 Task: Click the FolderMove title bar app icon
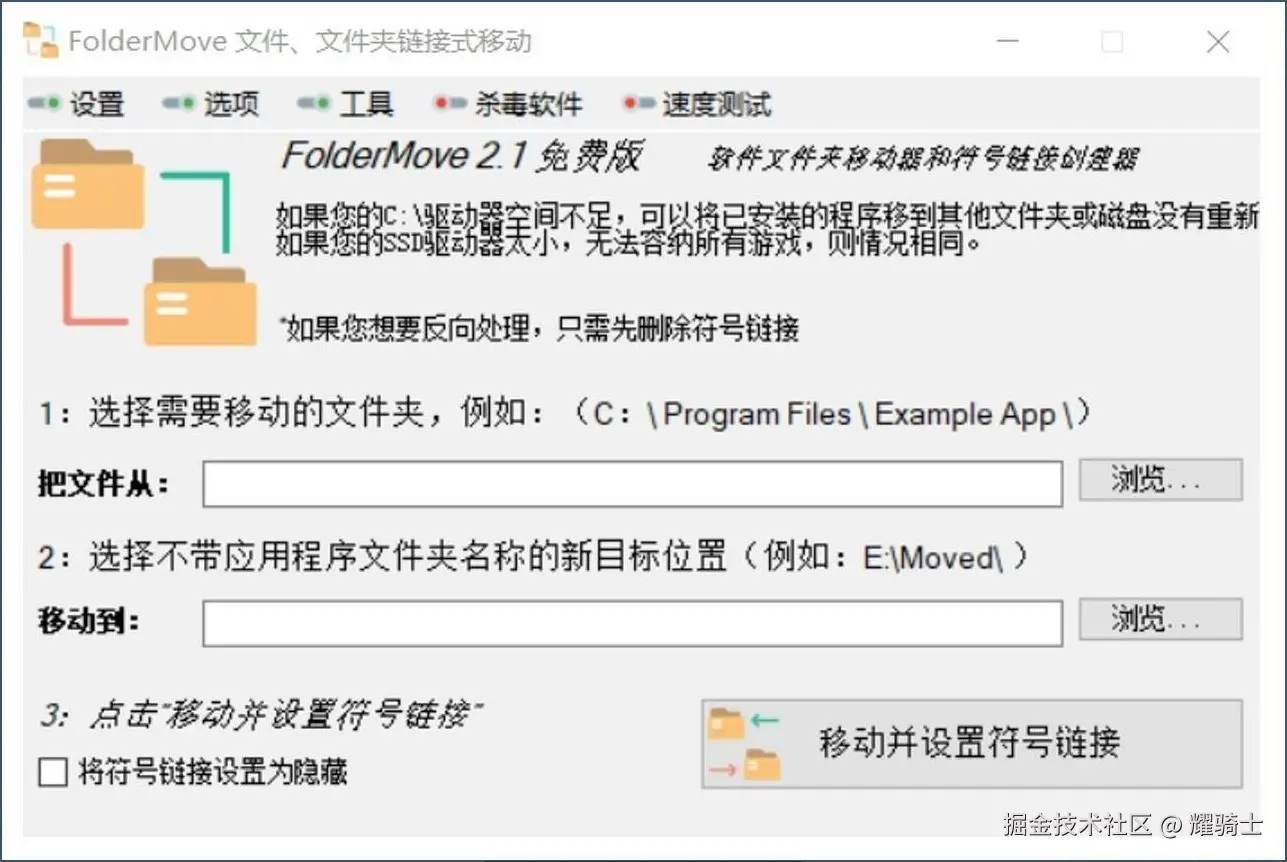[41, 41]
